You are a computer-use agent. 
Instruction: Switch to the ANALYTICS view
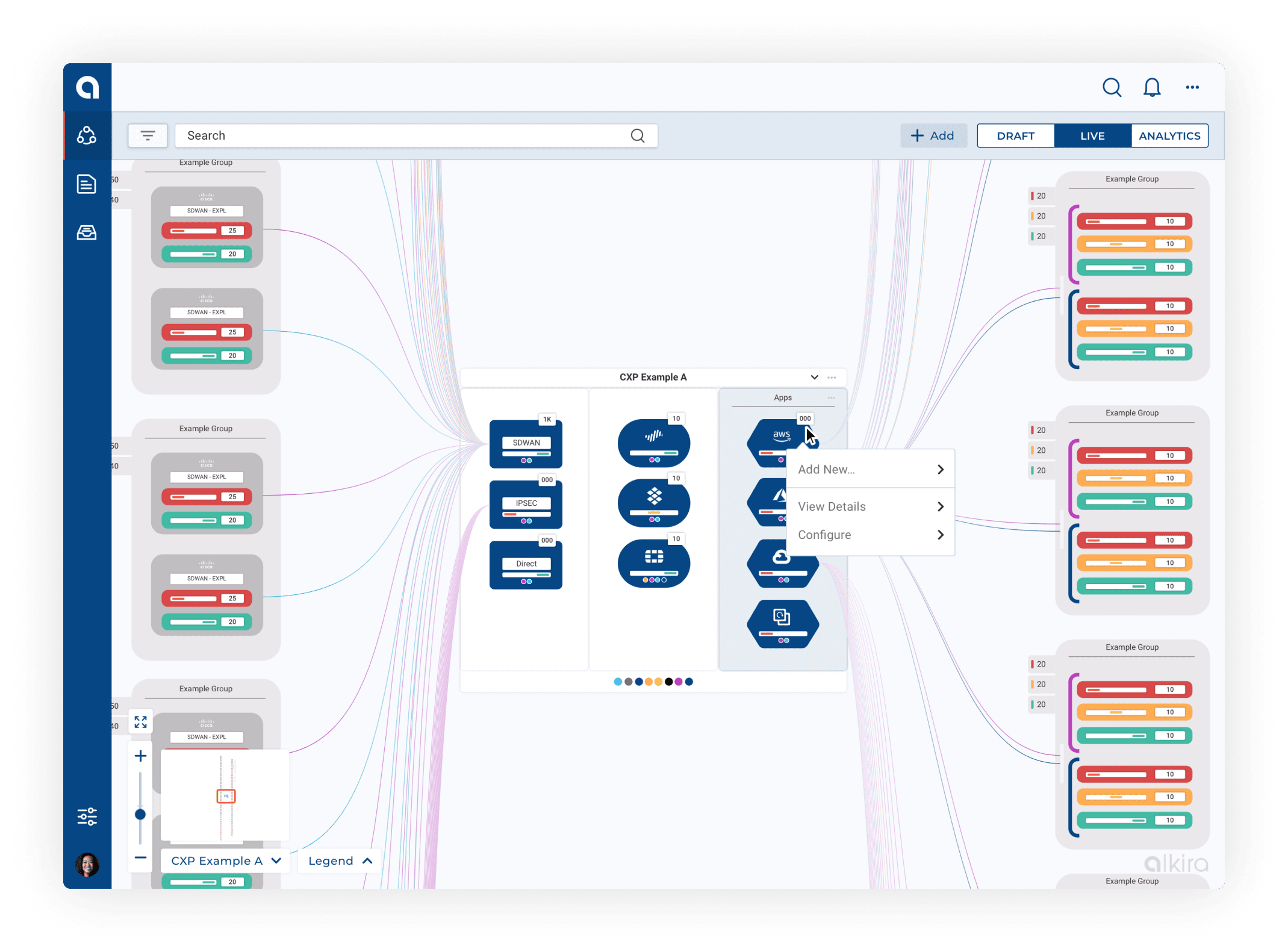[1169, 135]
